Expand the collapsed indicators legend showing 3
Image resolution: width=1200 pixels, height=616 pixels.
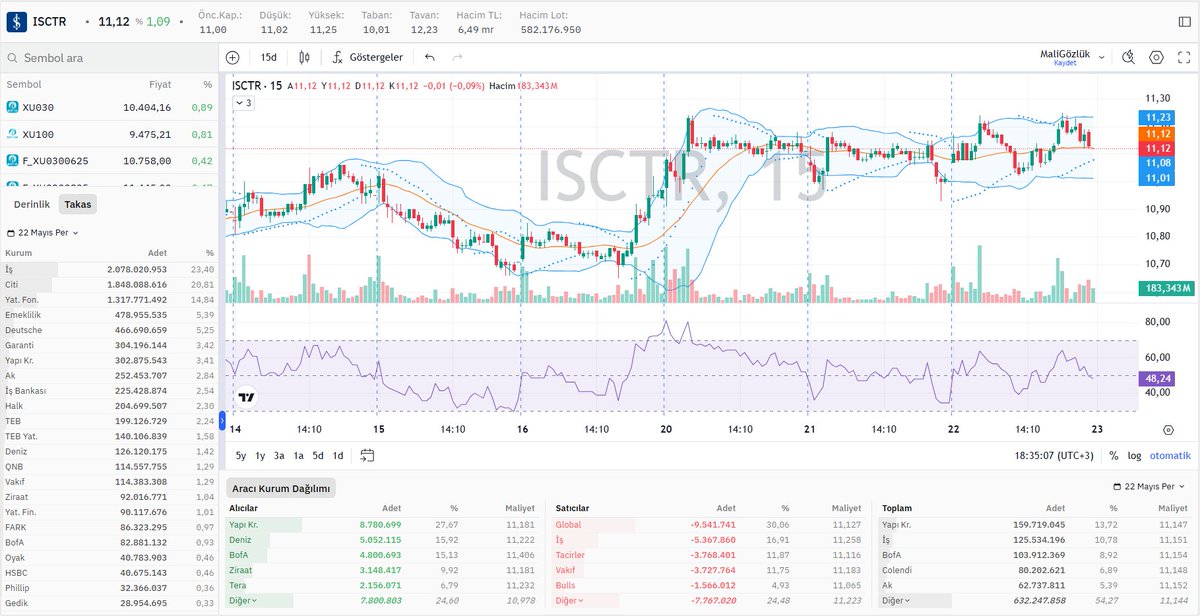pyautogui.click(x=243, y=103)
